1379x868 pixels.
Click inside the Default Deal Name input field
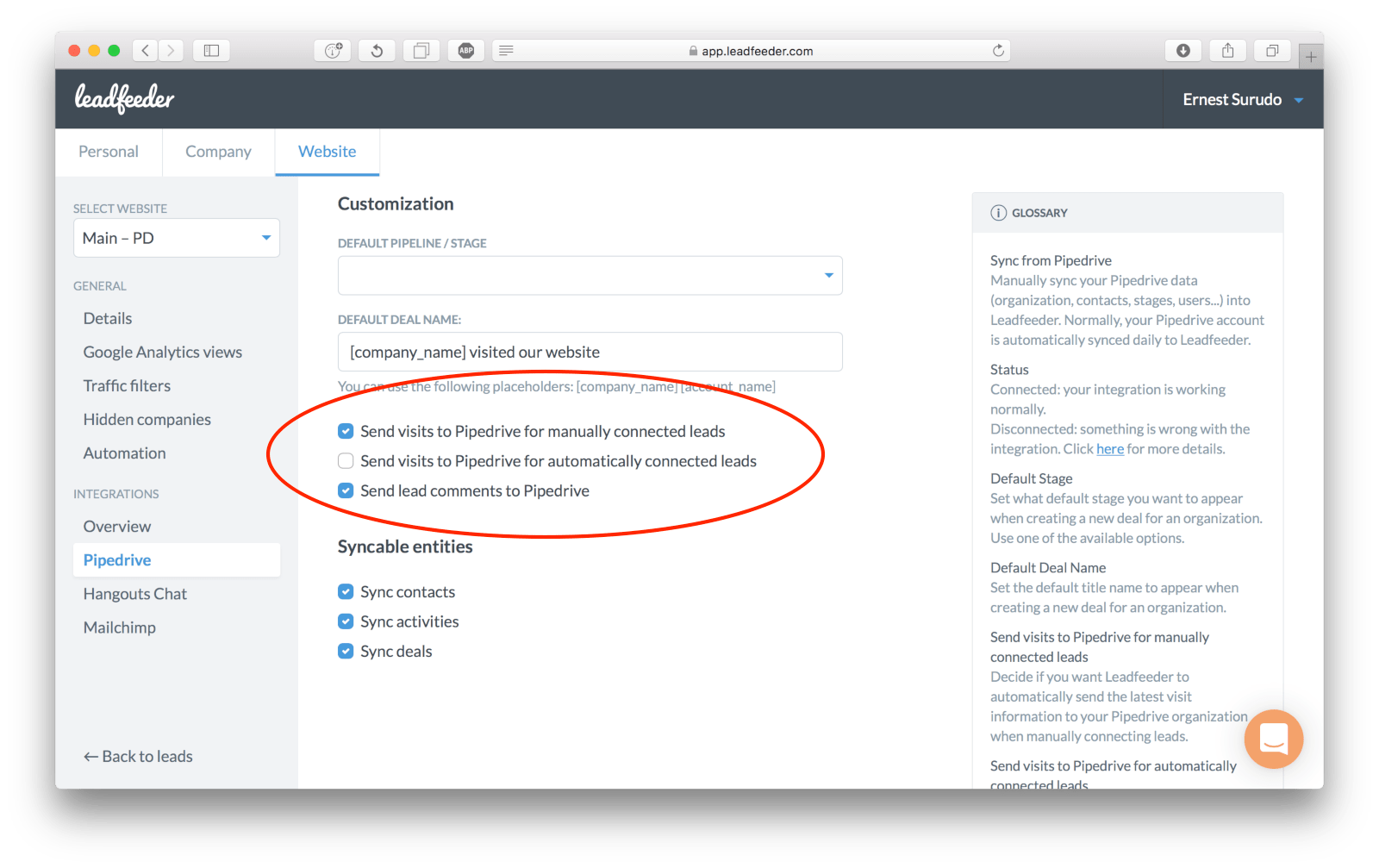[590, 352]
